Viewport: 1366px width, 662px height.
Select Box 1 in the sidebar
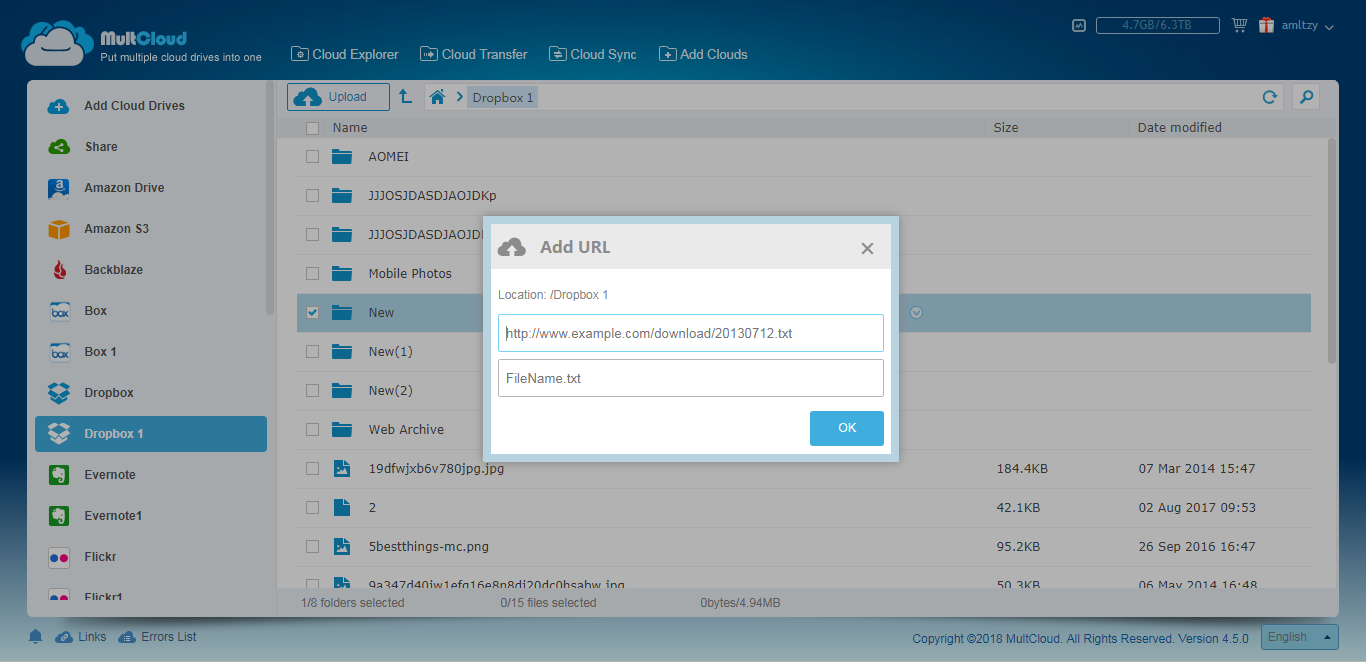pos(151,352)
